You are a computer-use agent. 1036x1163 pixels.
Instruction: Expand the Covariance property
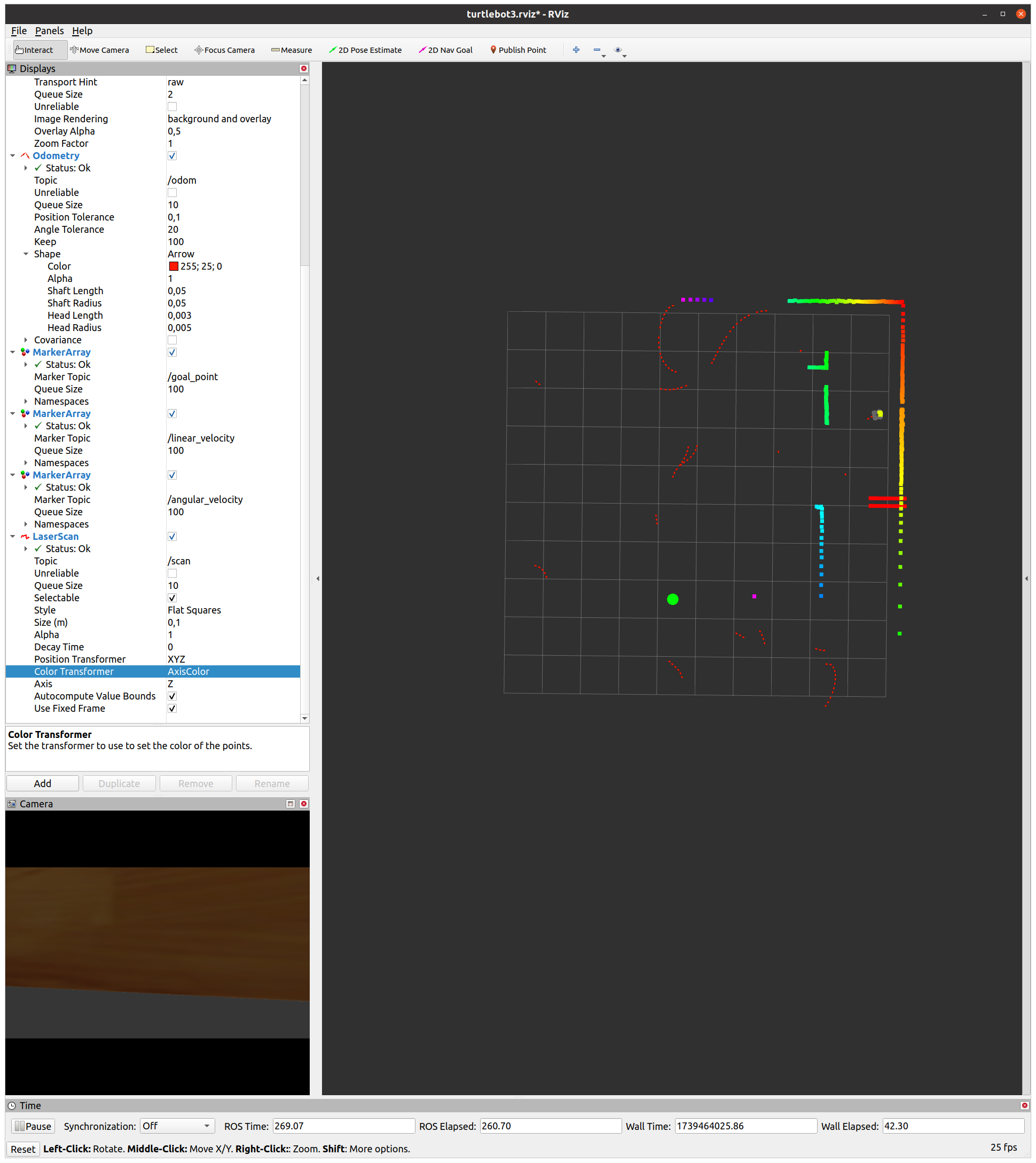pos(26,340)
